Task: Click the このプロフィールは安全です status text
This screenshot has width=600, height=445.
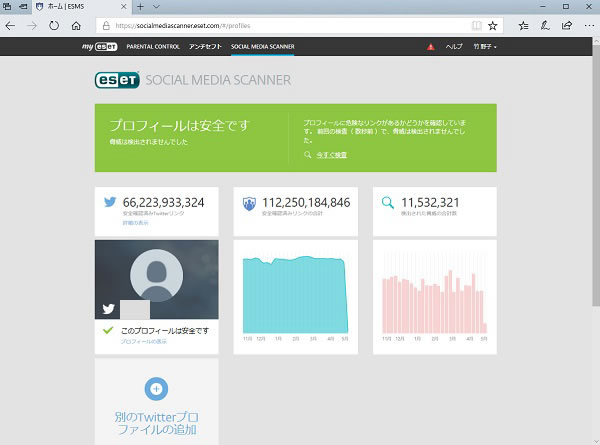Action: pyautogui.click(x=165, y=331)
